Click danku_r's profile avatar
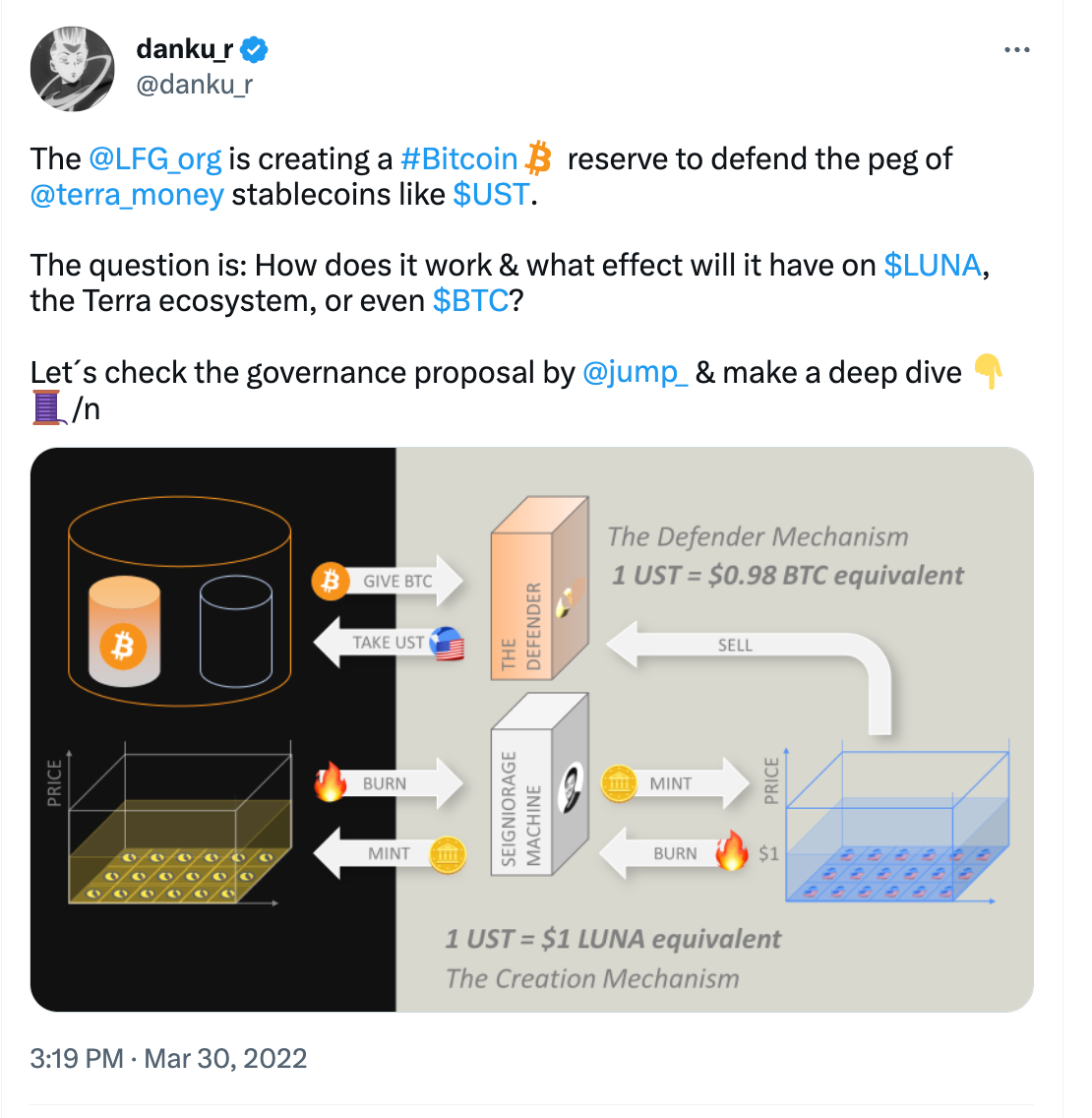This screenshot has width=1092, height=1118. tap(72, 68)
